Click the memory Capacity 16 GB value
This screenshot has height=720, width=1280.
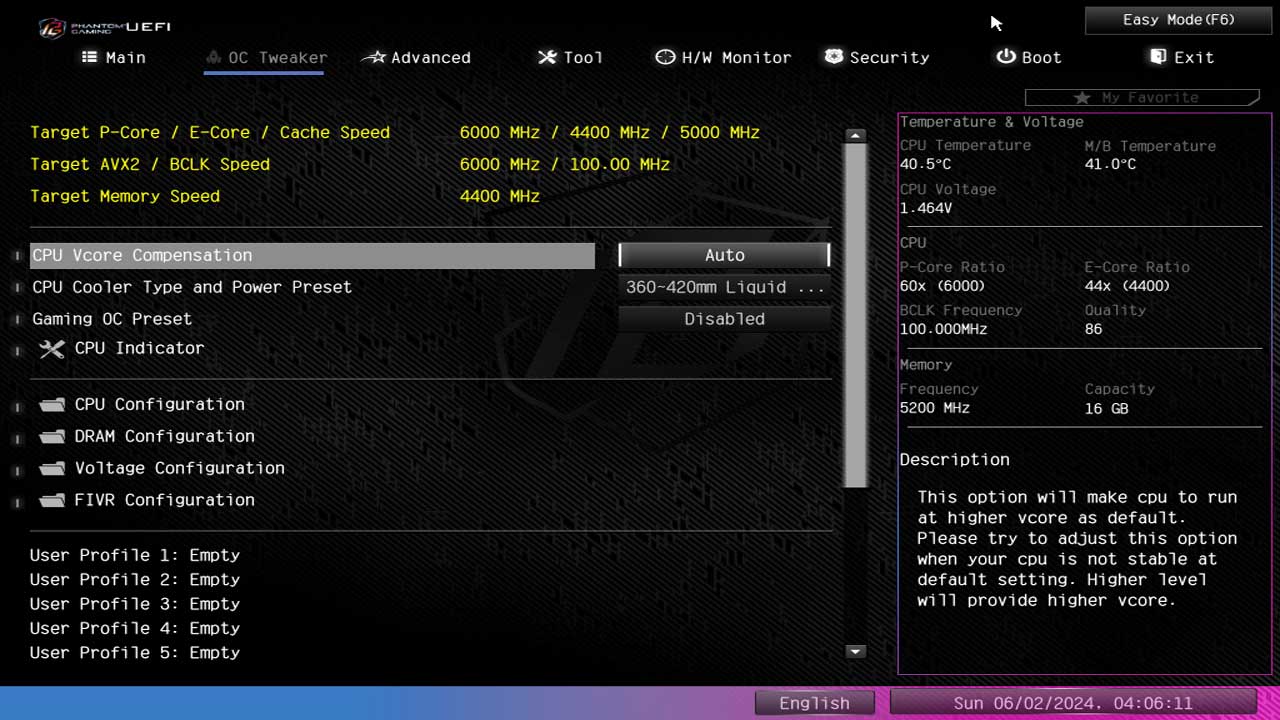(x=1106, y=408)
